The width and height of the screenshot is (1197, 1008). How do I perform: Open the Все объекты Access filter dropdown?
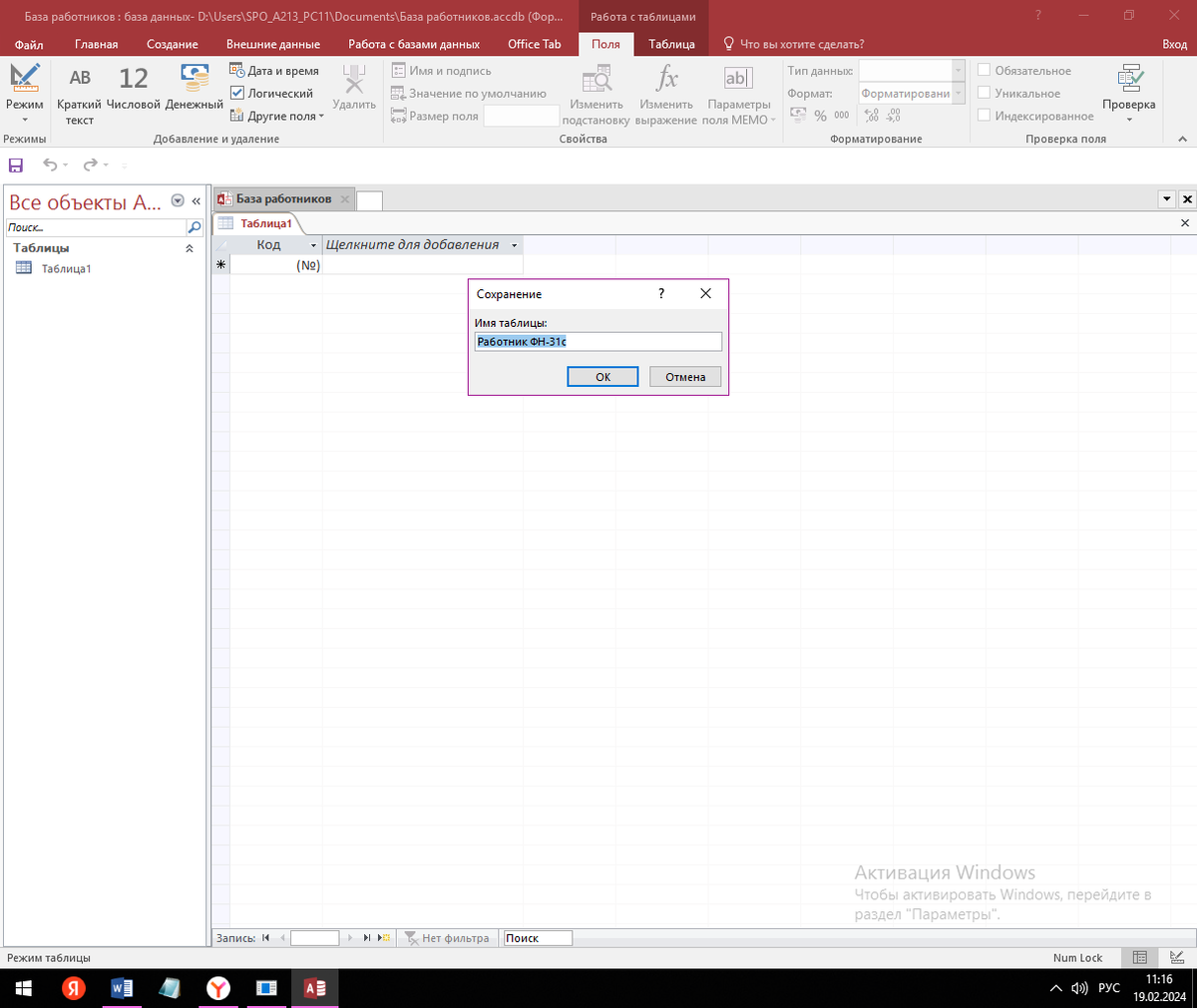(178, 201)
